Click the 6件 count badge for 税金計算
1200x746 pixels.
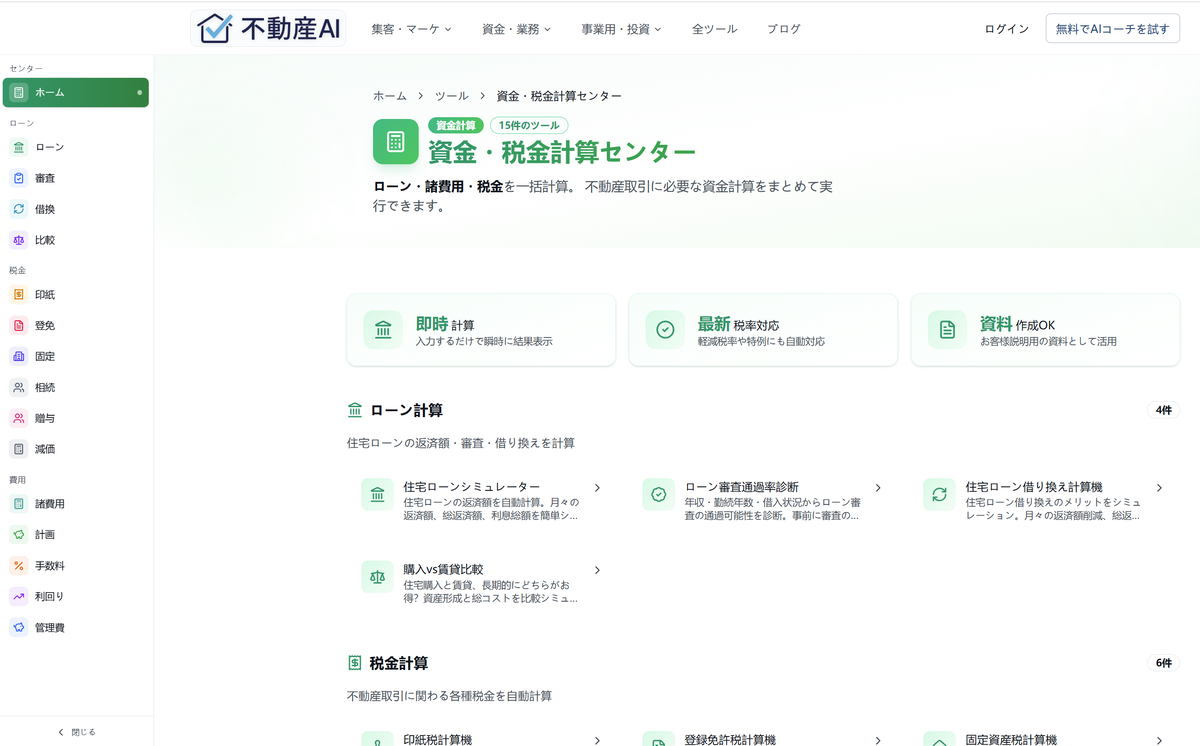(1163, 663)
